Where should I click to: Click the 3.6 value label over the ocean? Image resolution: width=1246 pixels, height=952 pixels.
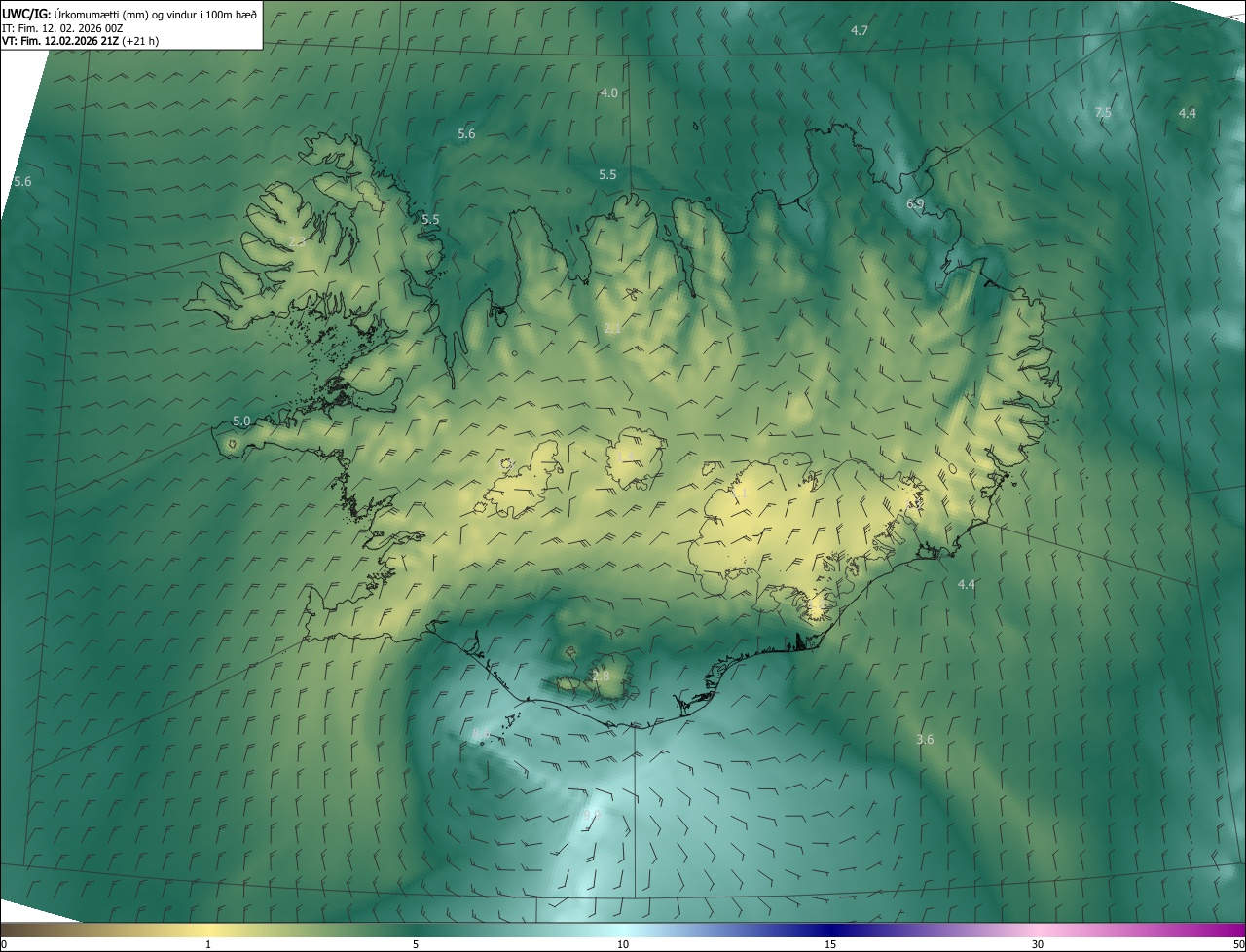pos(925,739)
